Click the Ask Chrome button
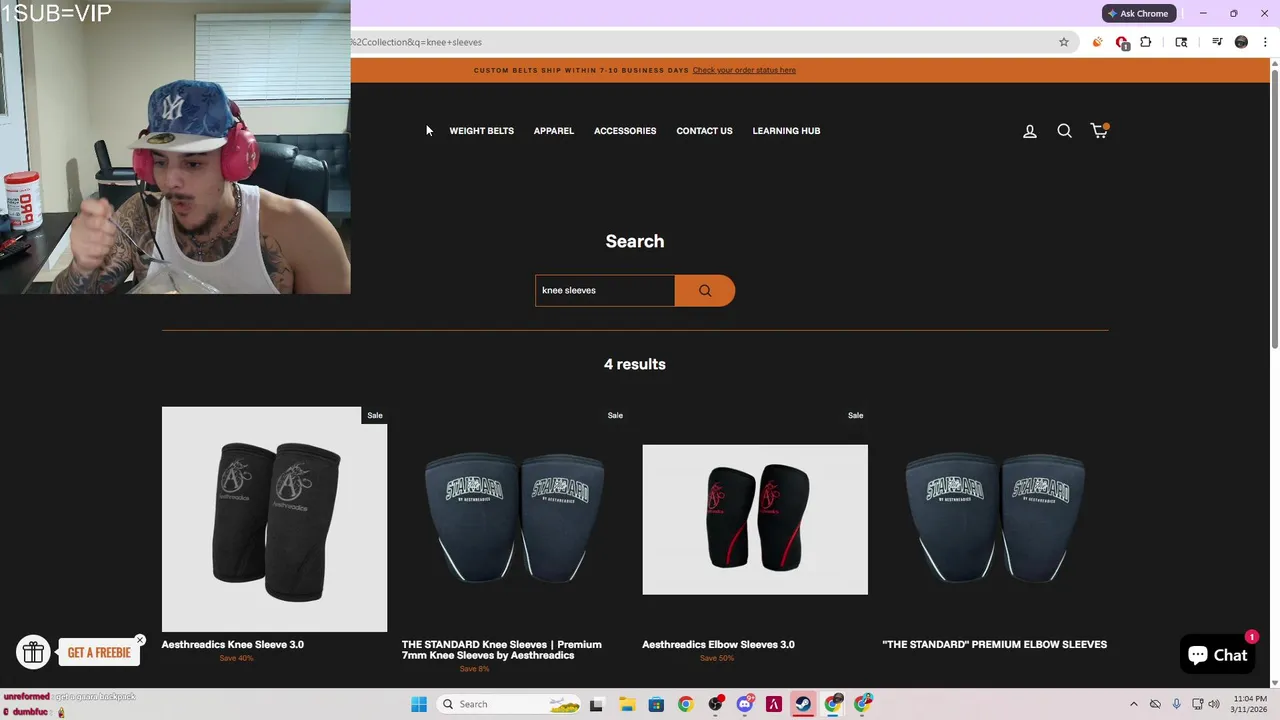1280x720 pixels. point(1137,13)
